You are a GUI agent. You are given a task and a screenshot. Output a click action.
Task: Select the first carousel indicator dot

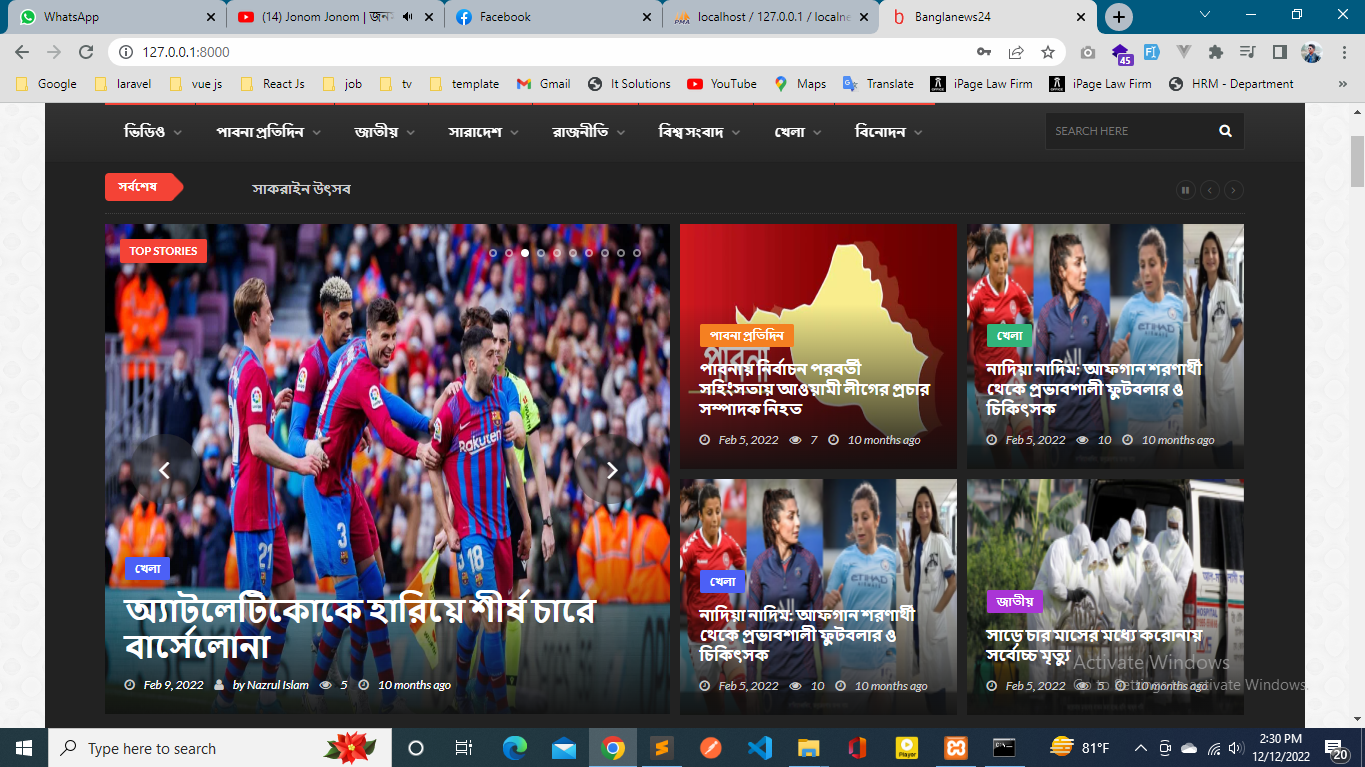(493, 253)
